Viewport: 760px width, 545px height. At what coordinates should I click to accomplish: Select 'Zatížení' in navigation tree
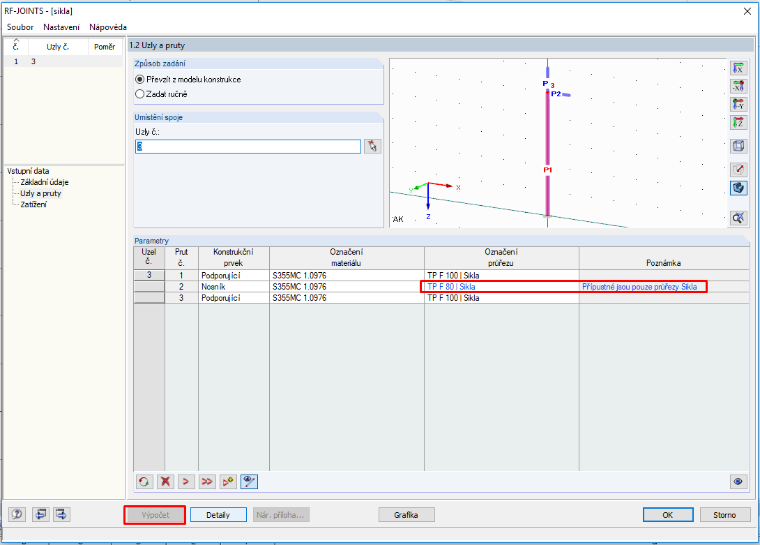coord(33,205)
